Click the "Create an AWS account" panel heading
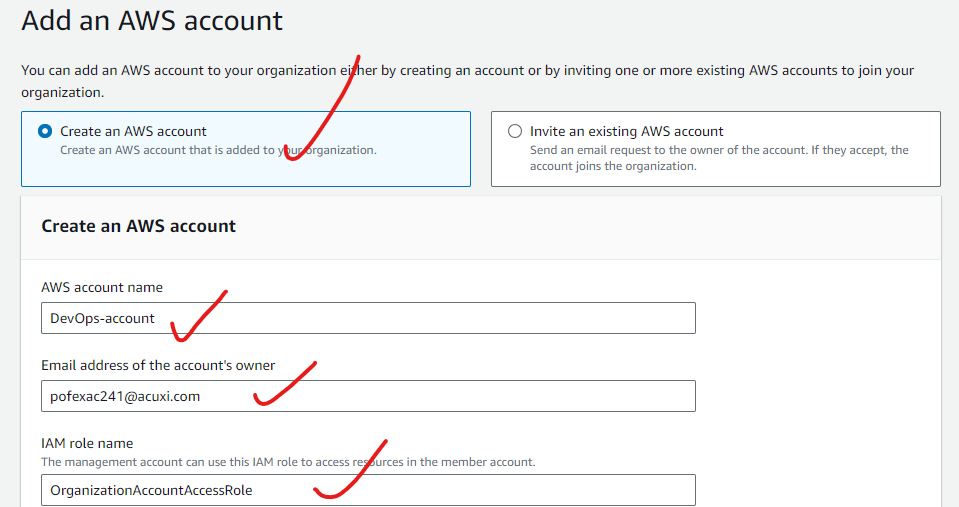The width and height of the screenshot is (959, 507). pos(138,226)
